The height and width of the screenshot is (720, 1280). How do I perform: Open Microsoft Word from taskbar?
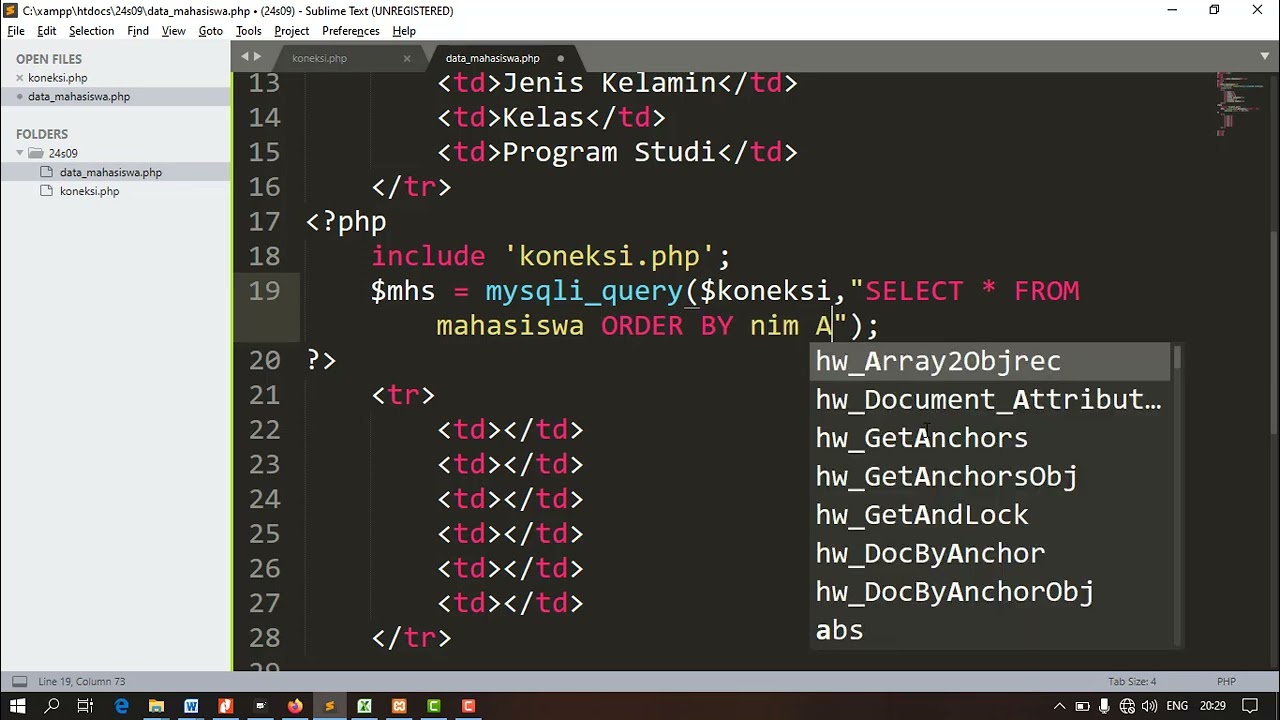[191, 706]
